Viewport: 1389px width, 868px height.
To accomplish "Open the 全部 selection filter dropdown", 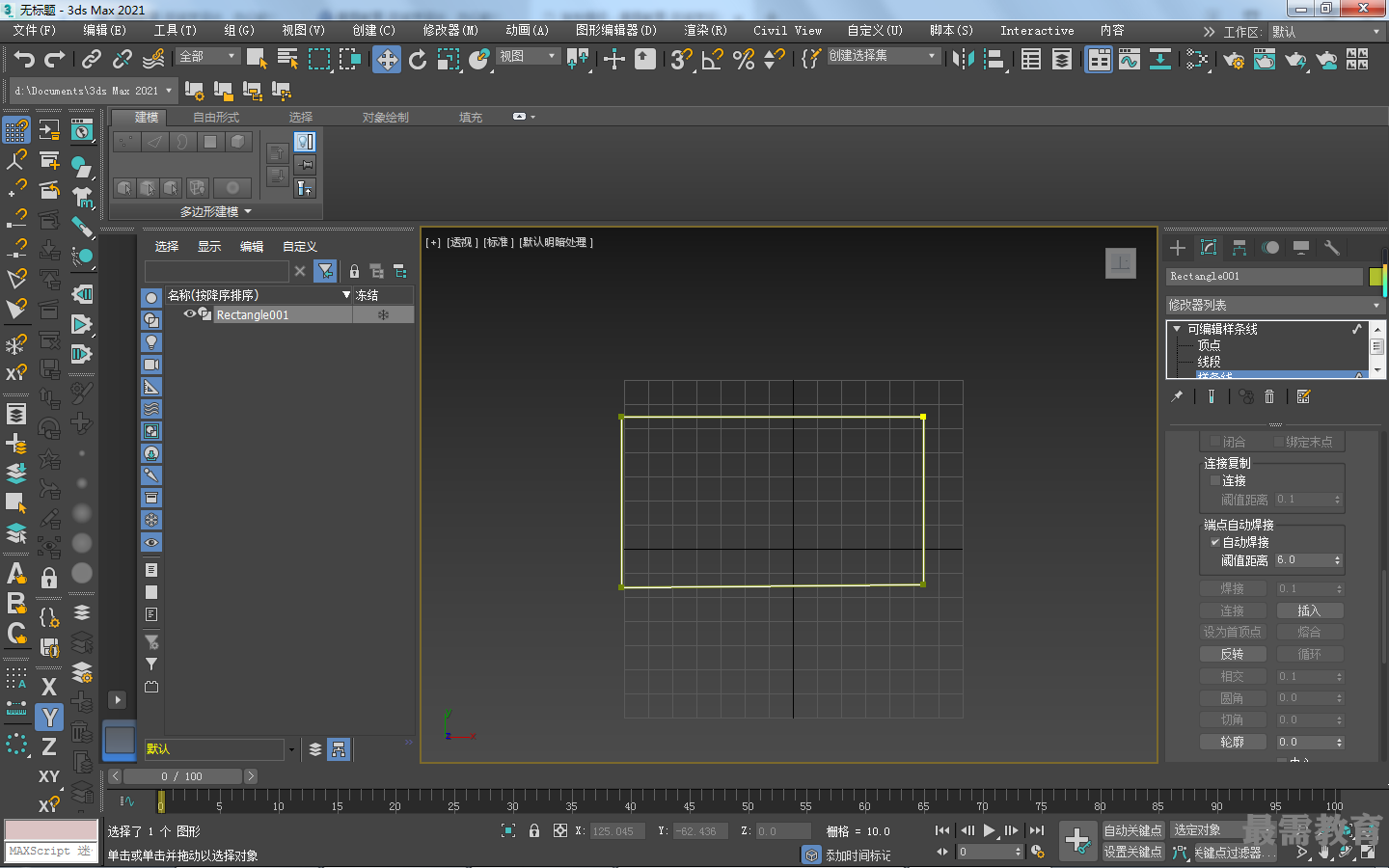I will 207,57.
